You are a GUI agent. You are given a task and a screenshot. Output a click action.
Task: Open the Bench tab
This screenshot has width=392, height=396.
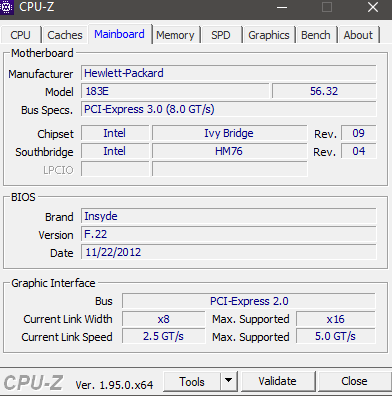(x=316, y=35)
